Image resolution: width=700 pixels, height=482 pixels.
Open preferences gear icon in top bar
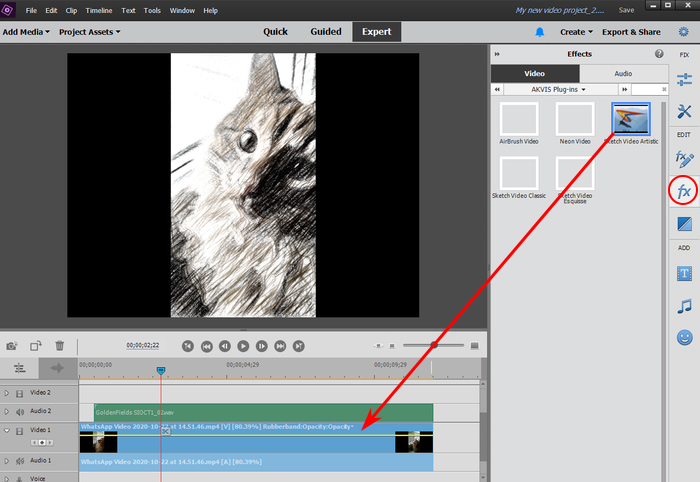[683, 32]
